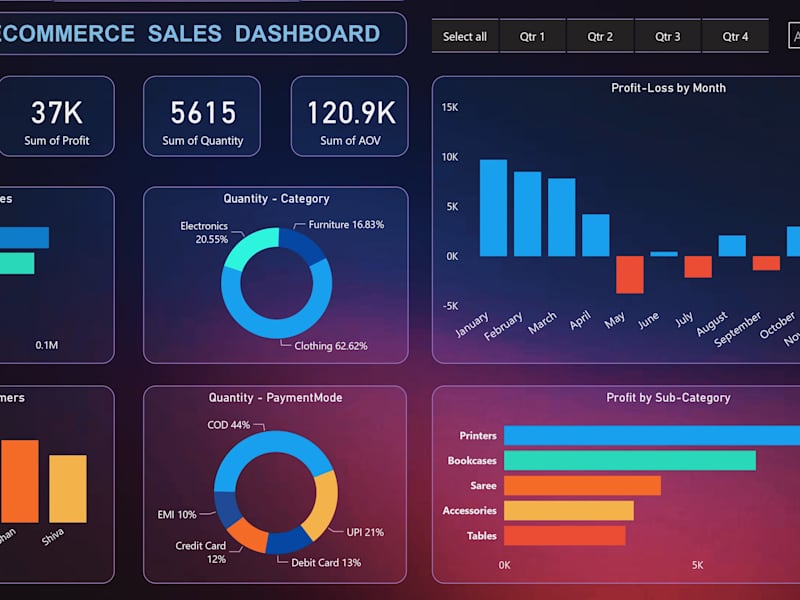800x600 pixels.
Task: Click the 120.9K Sum of AOV card
Action: (x=350, y=116)
